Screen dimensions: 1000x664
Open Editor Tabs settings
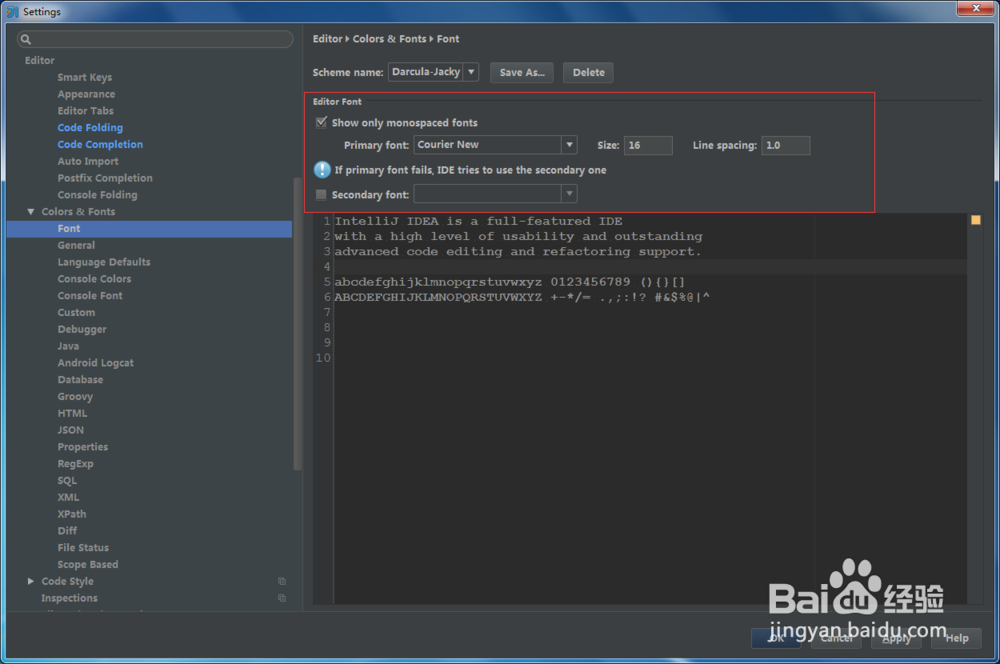pyautogui.click(x=85, y=111)
